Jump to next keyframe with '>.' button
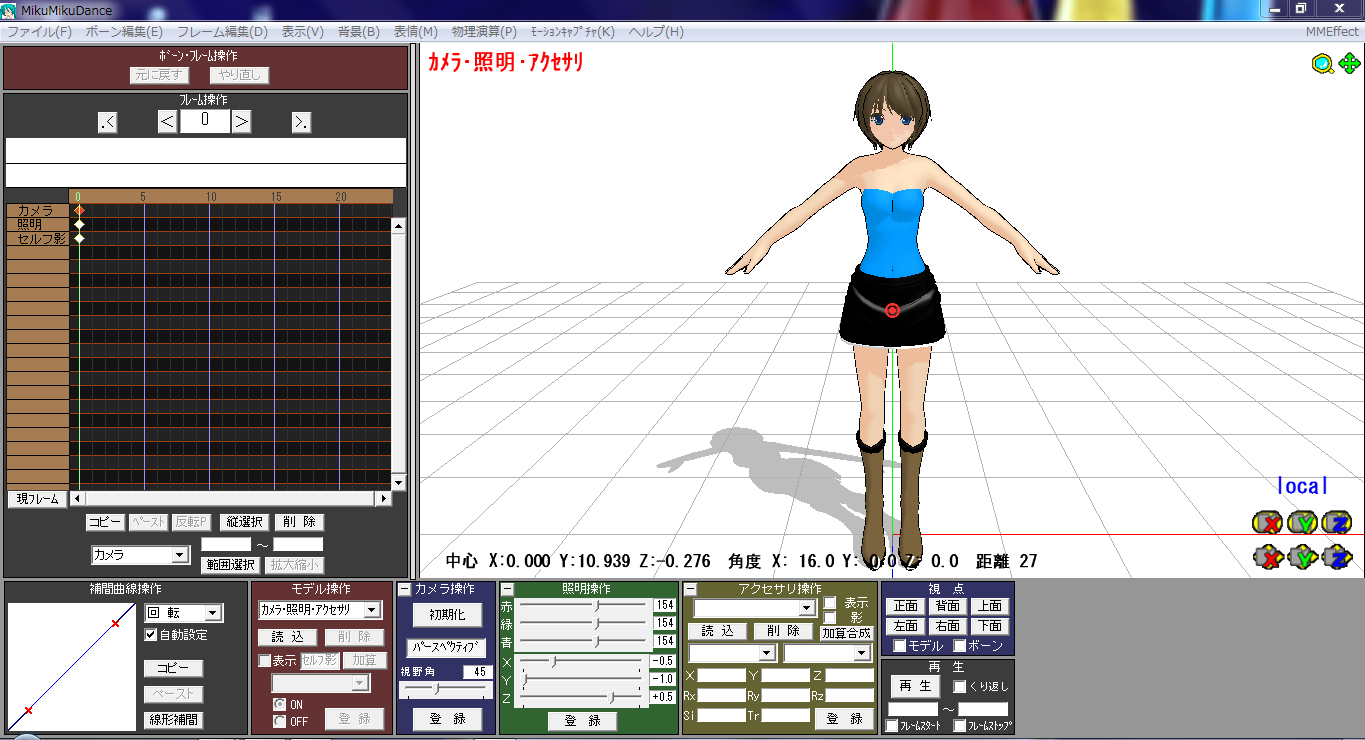The height and width of the screenshot is (740, 1365). click(301, 123)
